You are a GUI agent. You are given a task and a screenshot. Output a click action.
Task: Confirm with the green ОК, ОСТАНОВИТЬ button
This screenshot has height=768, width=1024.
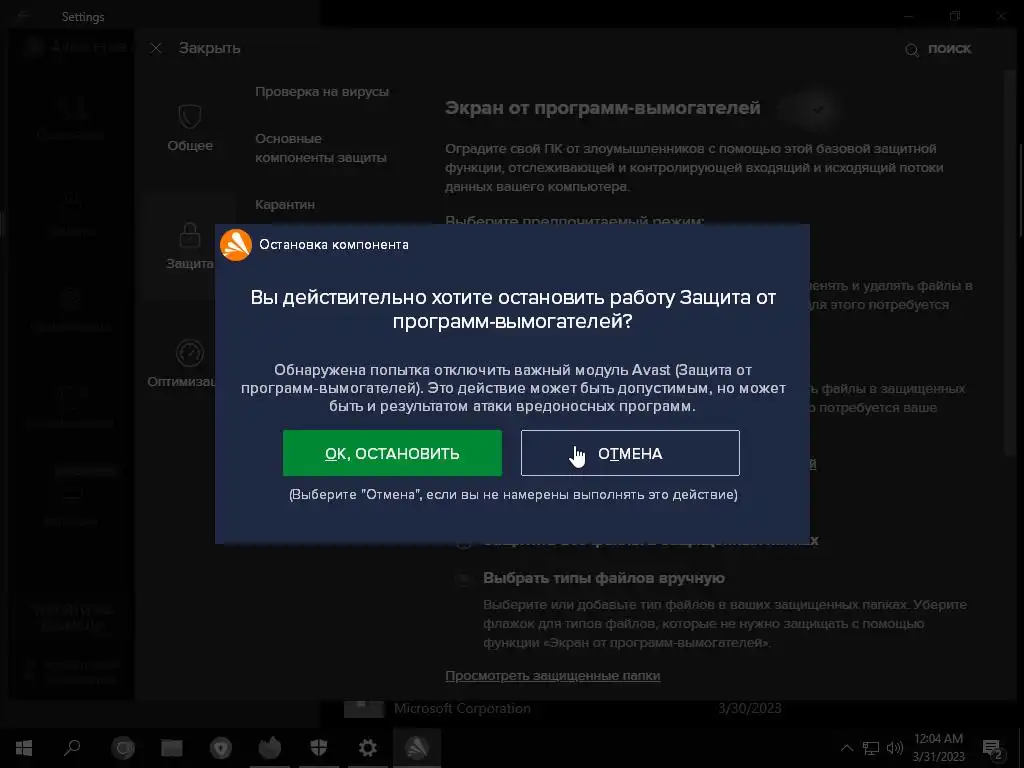(x=392, y=453)
